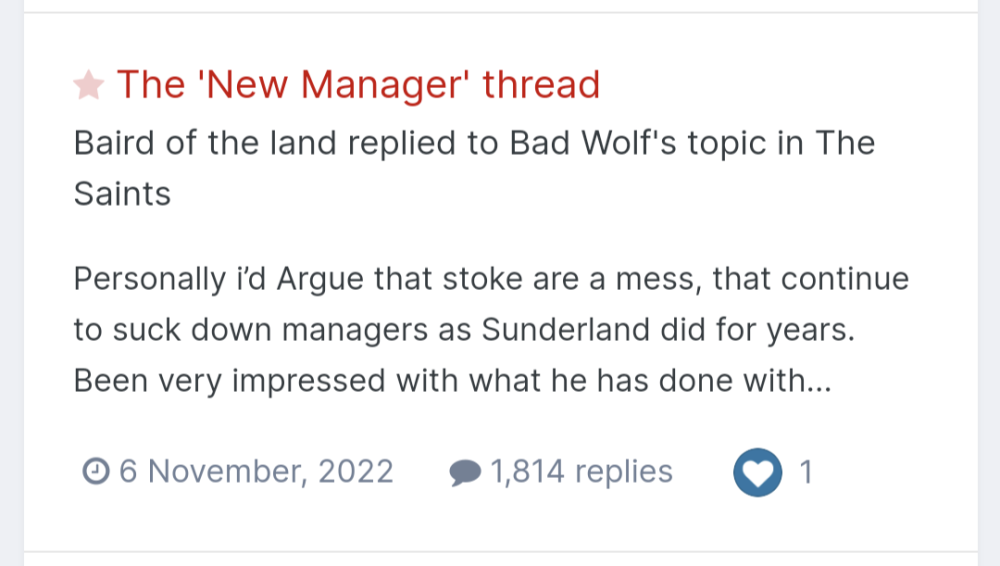Click the 6 November, 2022 timestamp

click(x=256, y=471)
